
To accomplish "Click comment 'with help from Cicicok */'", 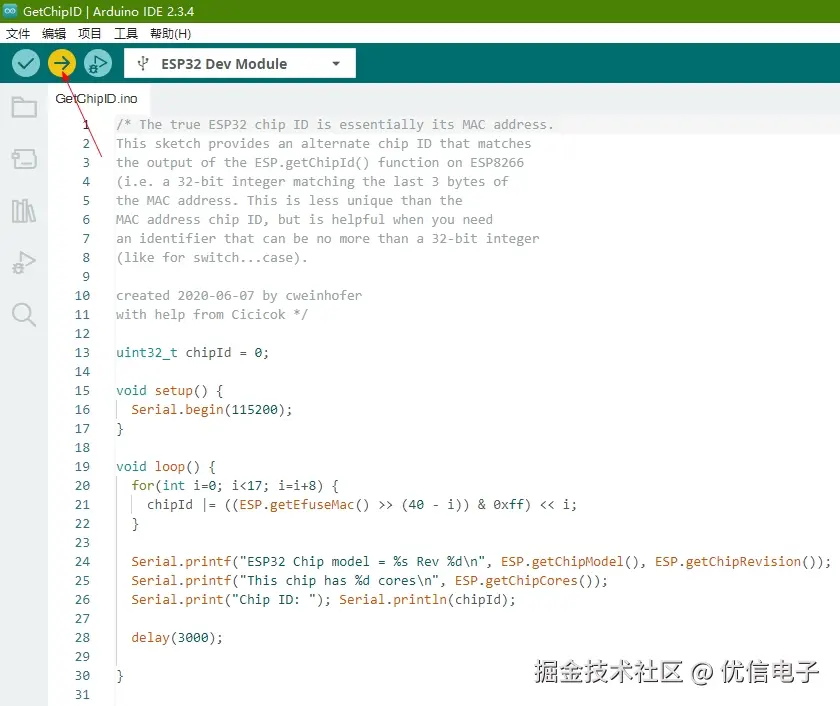I will pos(212,314).
